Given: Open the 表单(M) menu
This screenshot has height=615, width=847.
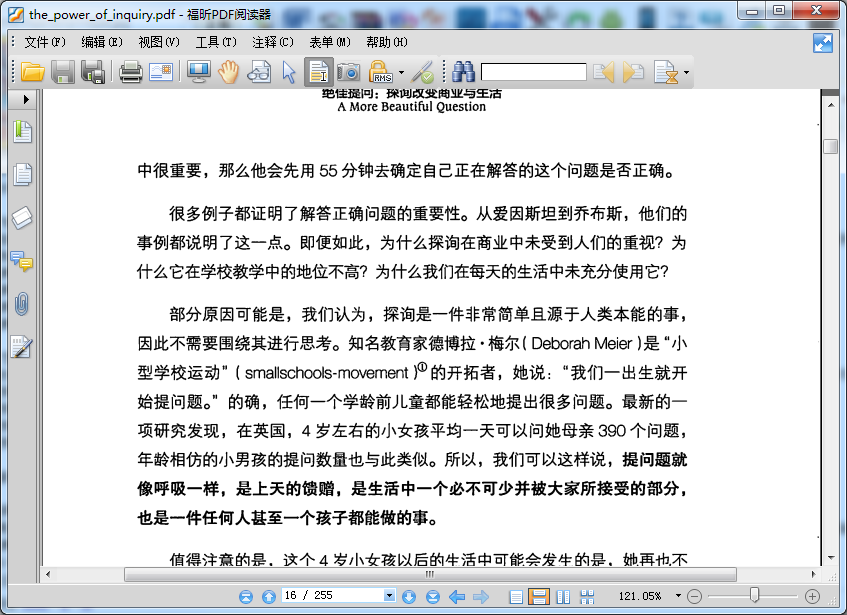Looking at the screenshot, I should pos(330,42).
